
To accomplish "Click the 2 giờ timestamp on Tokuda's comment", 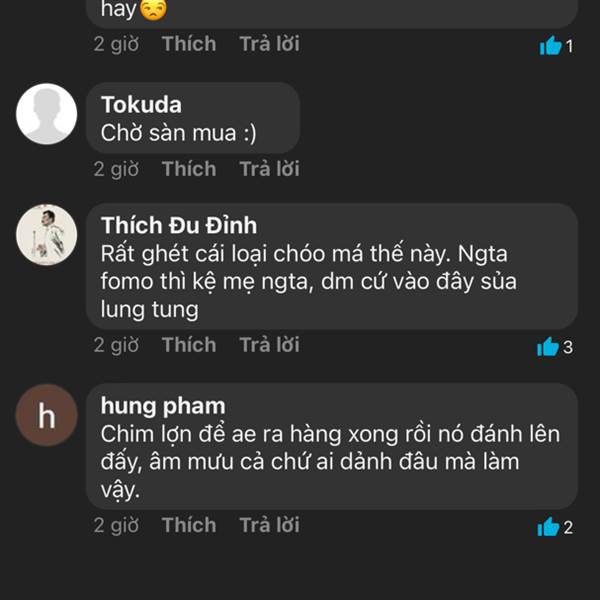I will (x=116, y=169).
